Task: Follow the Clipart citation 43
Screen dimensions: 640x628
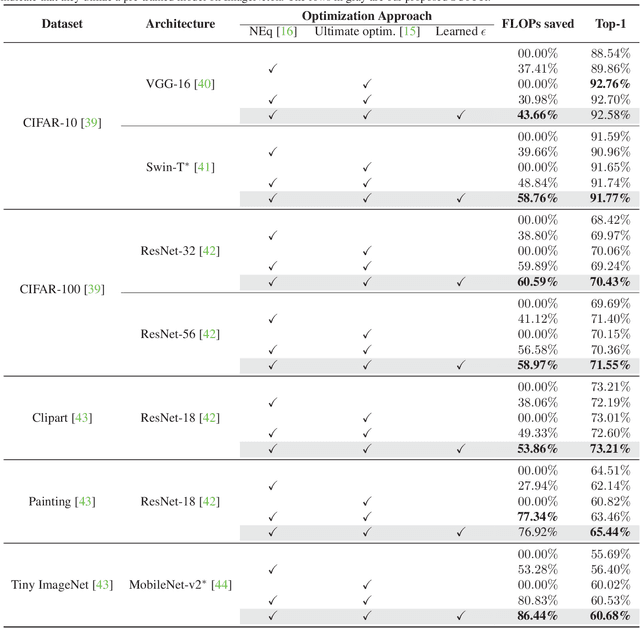Action: click(81, 417)
